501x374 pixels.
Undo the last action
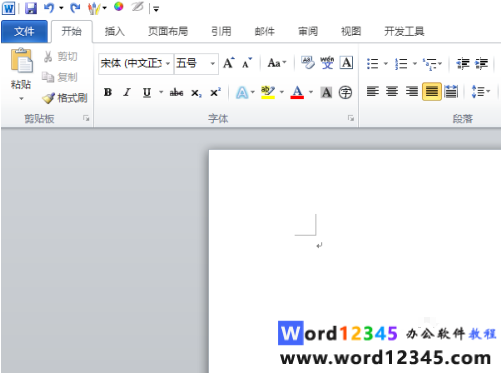[x=49, y=8]
